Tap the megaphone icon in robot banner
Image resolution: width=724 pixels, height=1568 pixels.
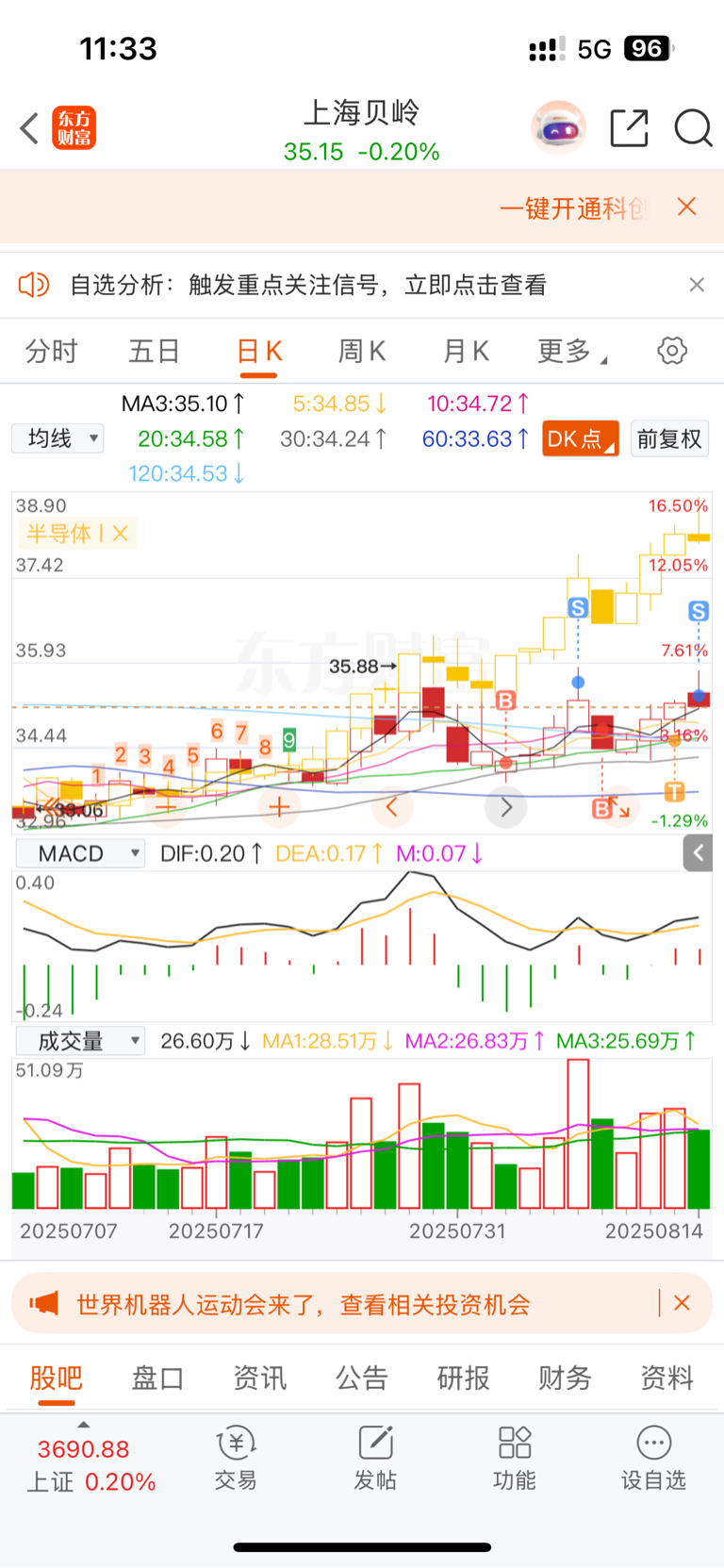43,1304
